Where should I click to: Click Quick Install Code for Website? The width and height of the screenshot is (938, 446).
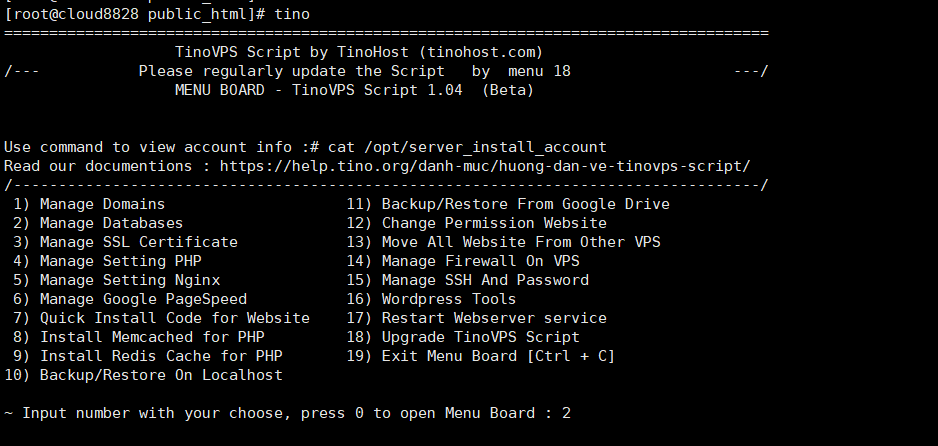(161, 319)
